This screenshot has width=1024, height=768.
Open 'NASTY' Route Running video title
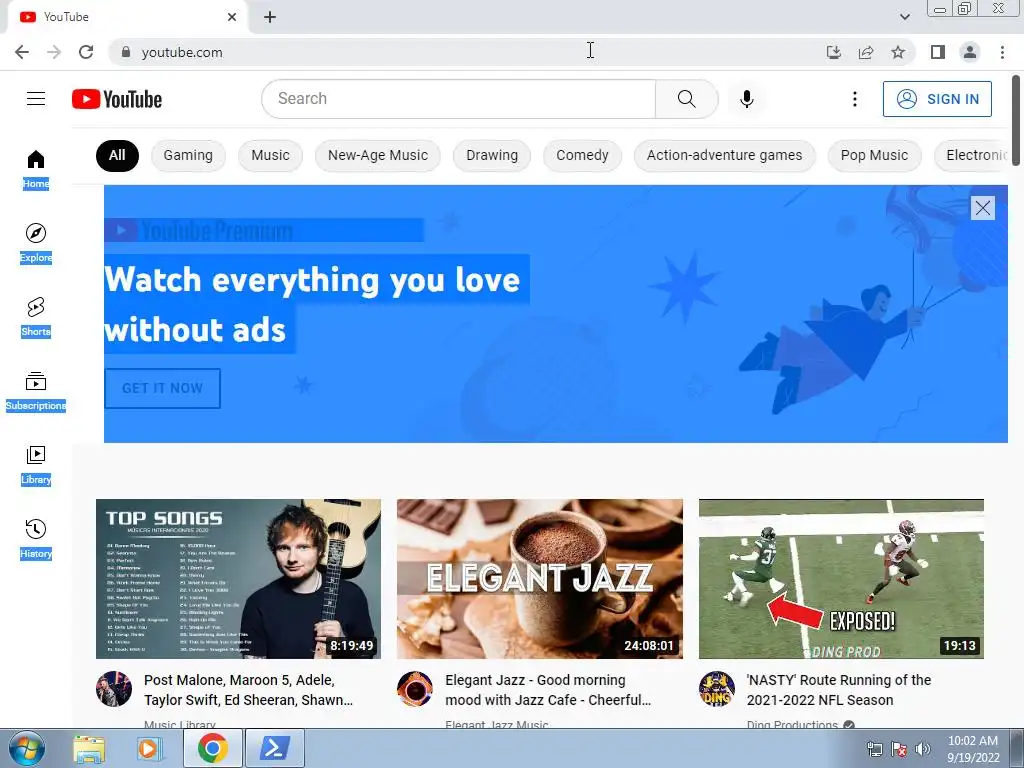(x=839, y=690)
